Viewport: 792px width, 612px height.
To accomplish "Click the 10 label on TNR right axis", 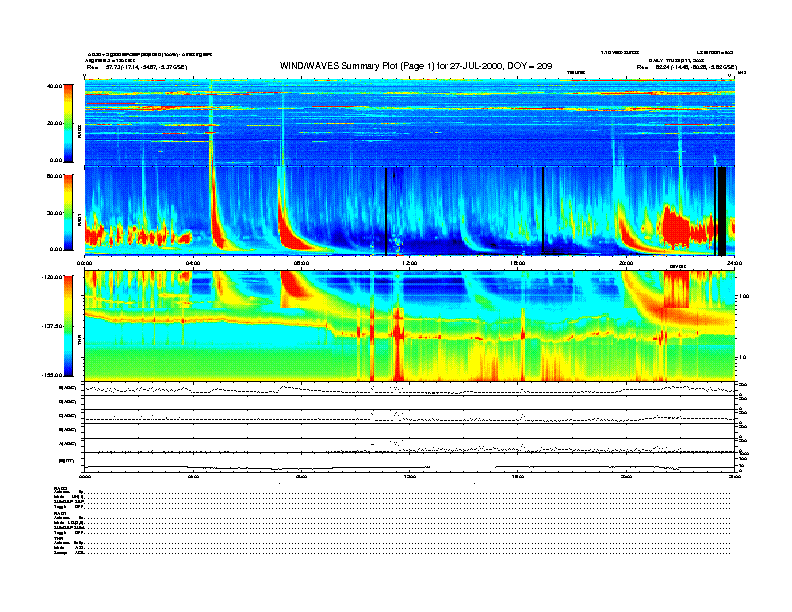I will point(742,358).
